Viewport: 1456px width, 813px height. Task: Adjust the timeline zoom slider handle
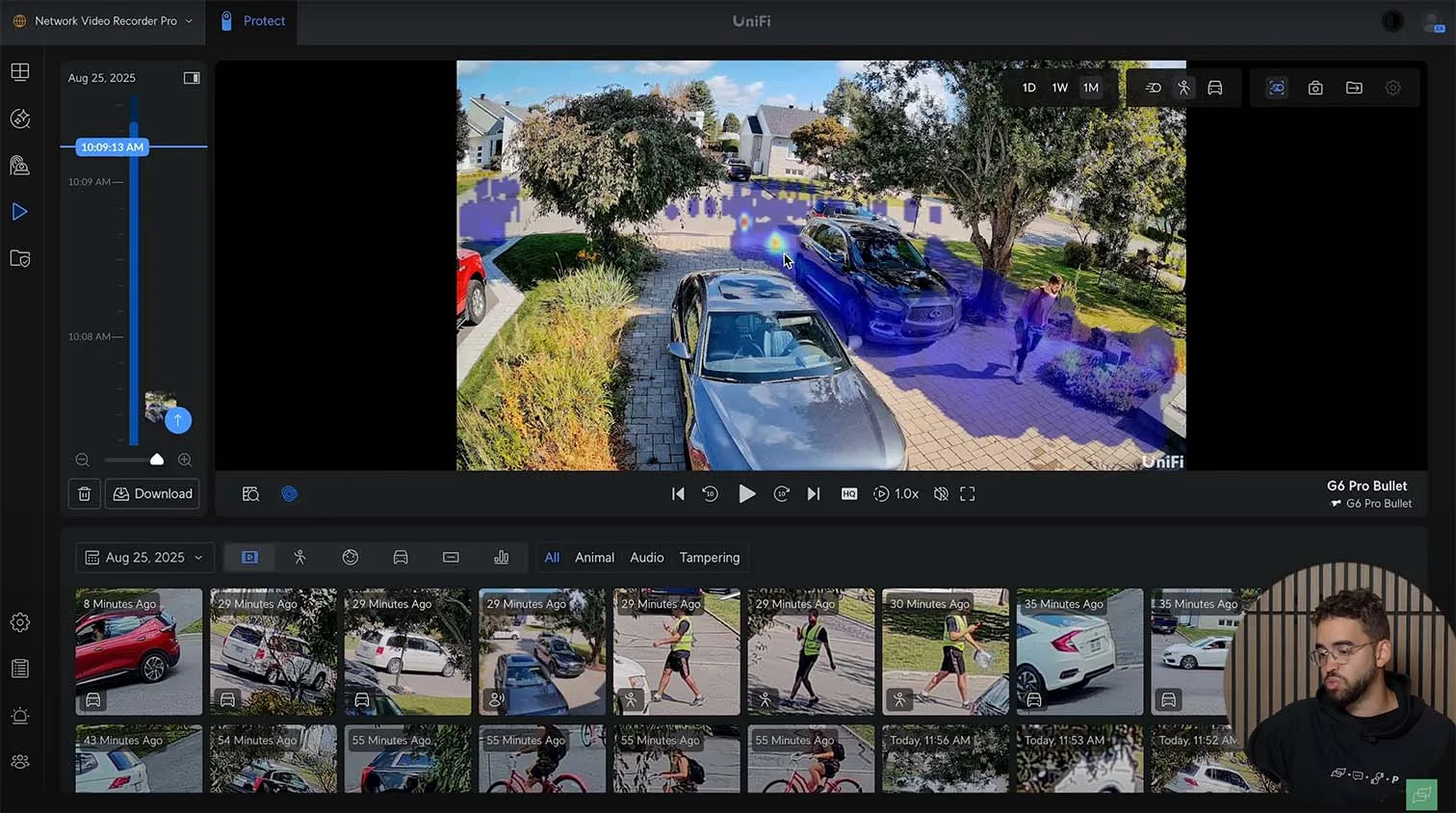[157, 459]
